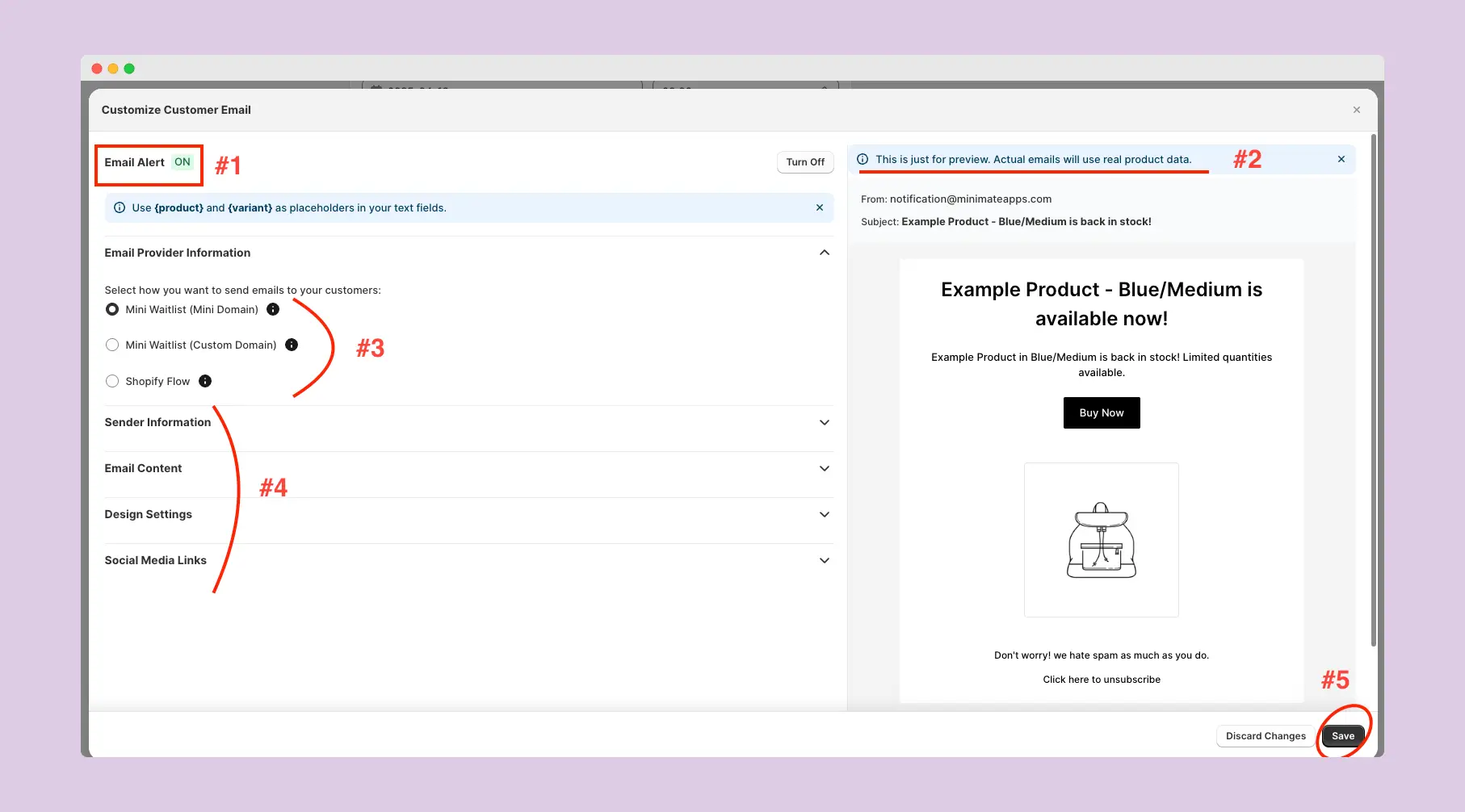The image size is (1465, 812).
Task: Click Discard Changes button
Action: click(1265, 736)
